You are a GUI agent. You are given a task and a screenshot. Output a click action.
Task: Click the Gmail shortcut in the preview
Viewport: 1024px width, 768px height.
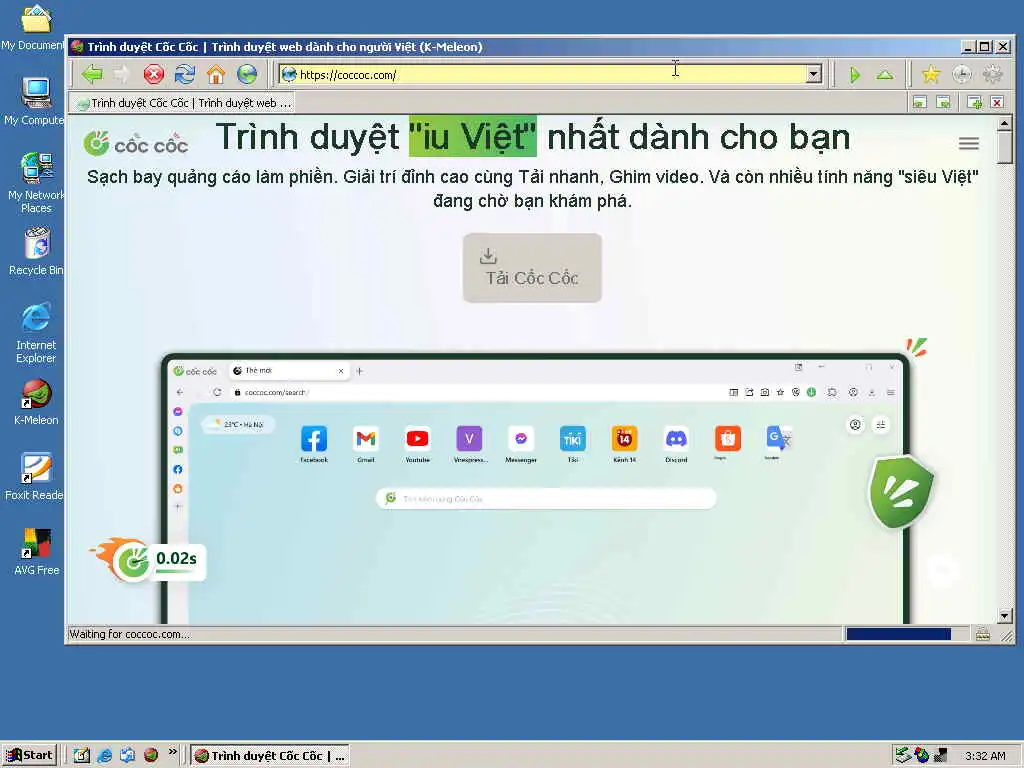(366, 444)
